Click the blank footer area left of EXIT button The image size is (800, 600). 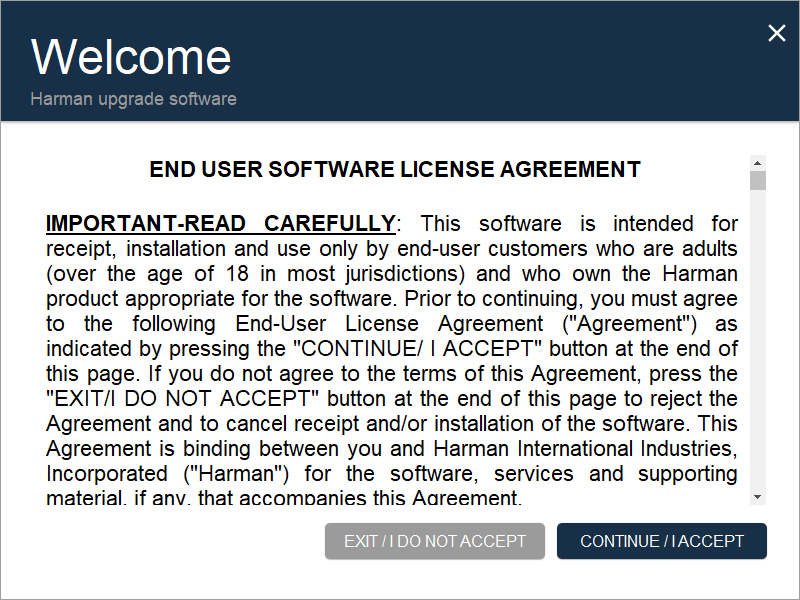point(160,541)
